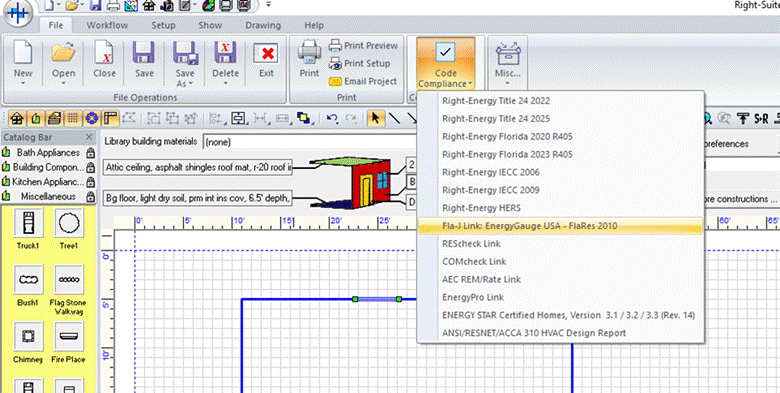Image resolution: width=780 pixels, height=393 pixels.
Task: Switch to the Show ribbon tab
Action: point(210,25)
